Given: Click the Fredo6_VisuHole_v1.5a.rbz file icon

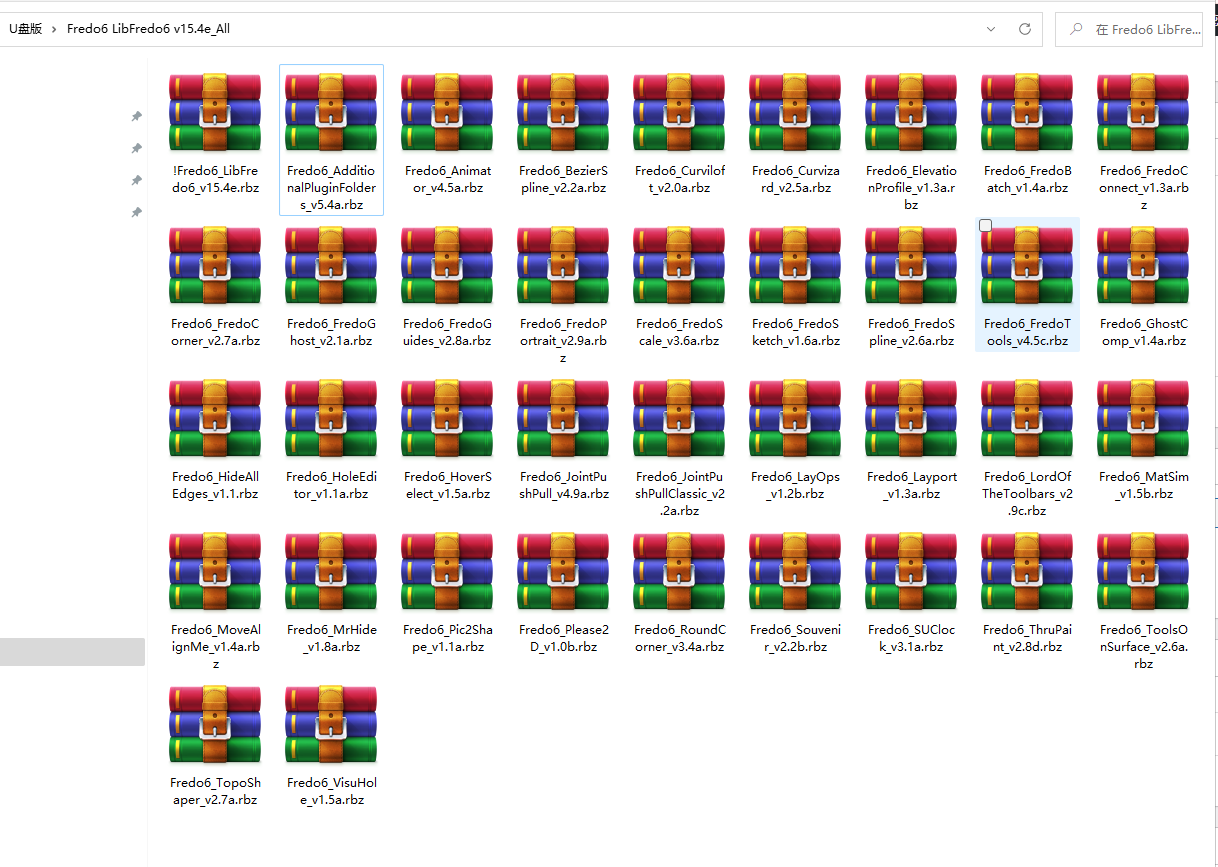Looking at the screenshot, I should (331, 724).
